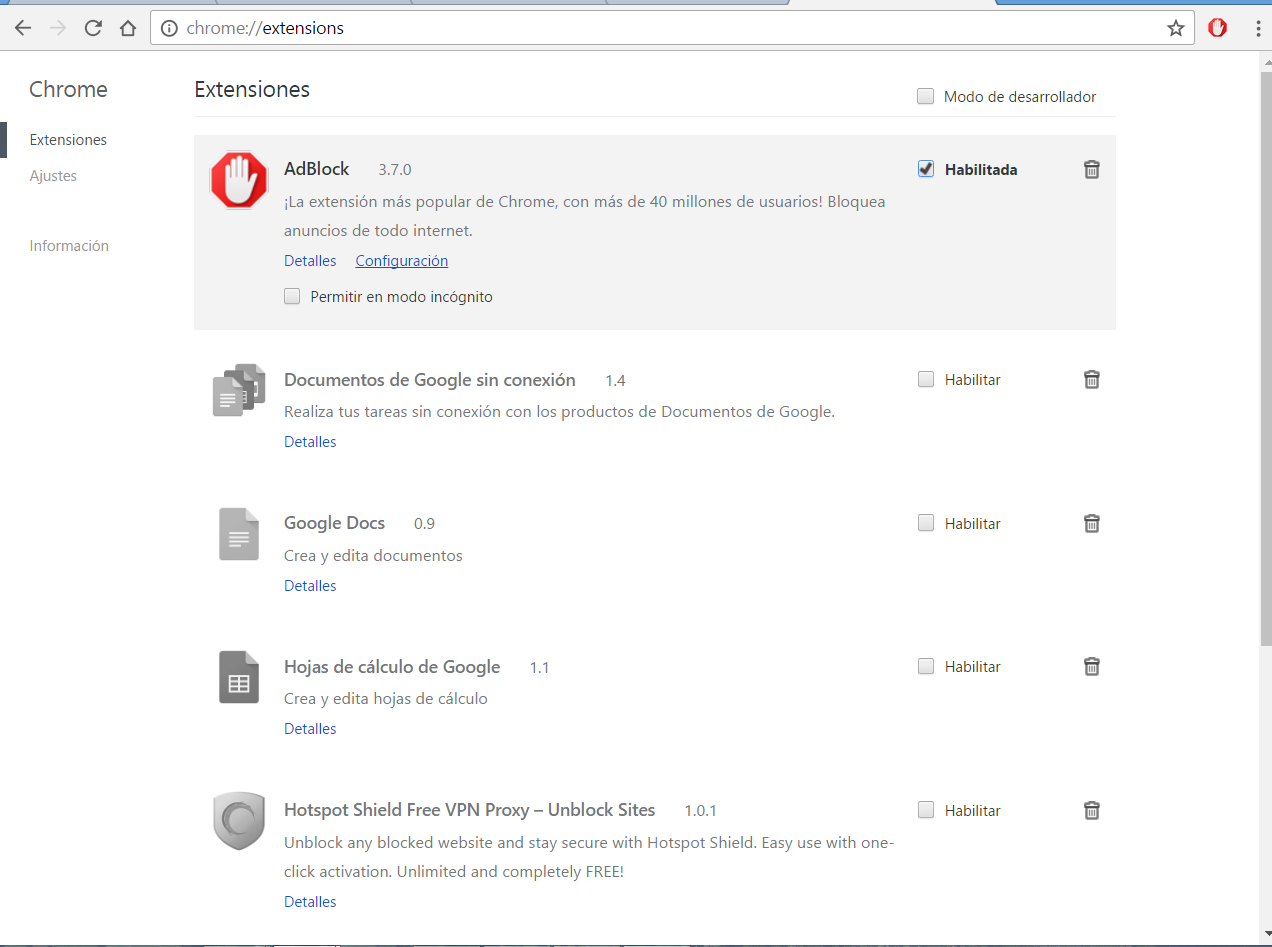Click the Hojas de cálculo spreadsheet logo

(x=239, y=677)
